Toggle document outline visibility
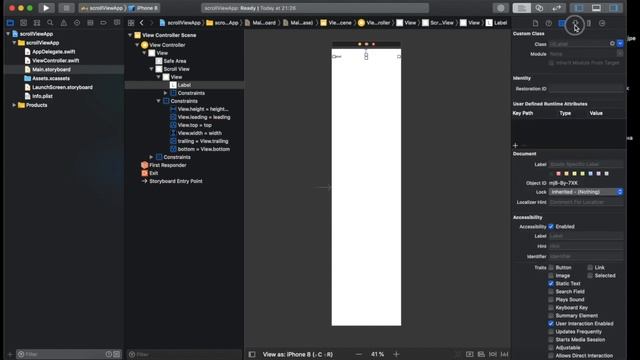This screenshot has height=360, width=640. pyautogui.click(x=252, y=354)
